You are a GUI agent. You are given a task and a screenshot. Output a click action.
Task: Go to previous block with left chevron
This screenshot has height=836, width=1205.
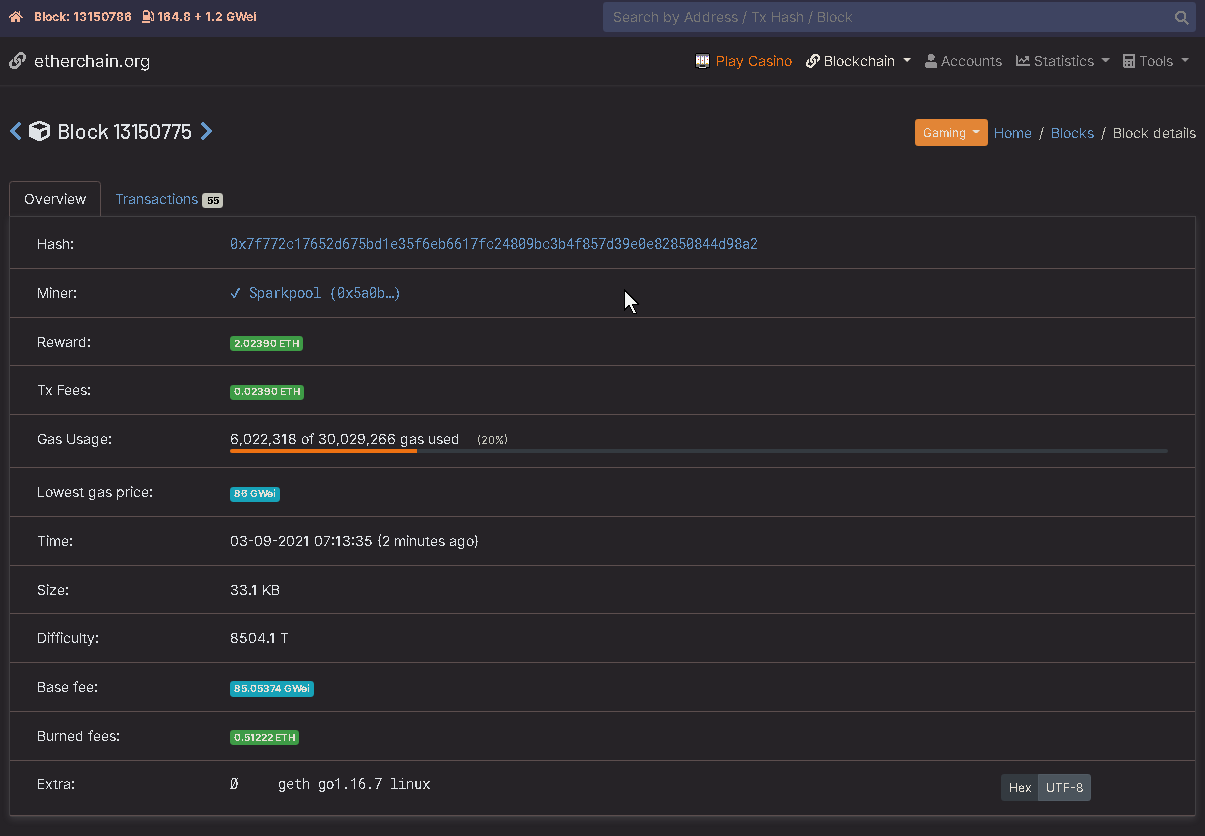tap(15, 131)
